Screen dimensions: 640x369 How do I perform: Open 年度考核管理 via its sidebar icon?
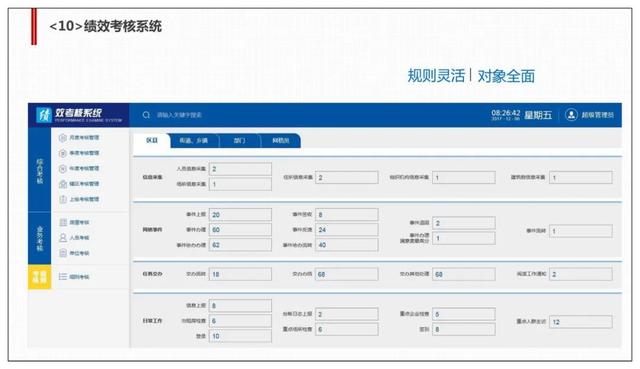point(62,169)
